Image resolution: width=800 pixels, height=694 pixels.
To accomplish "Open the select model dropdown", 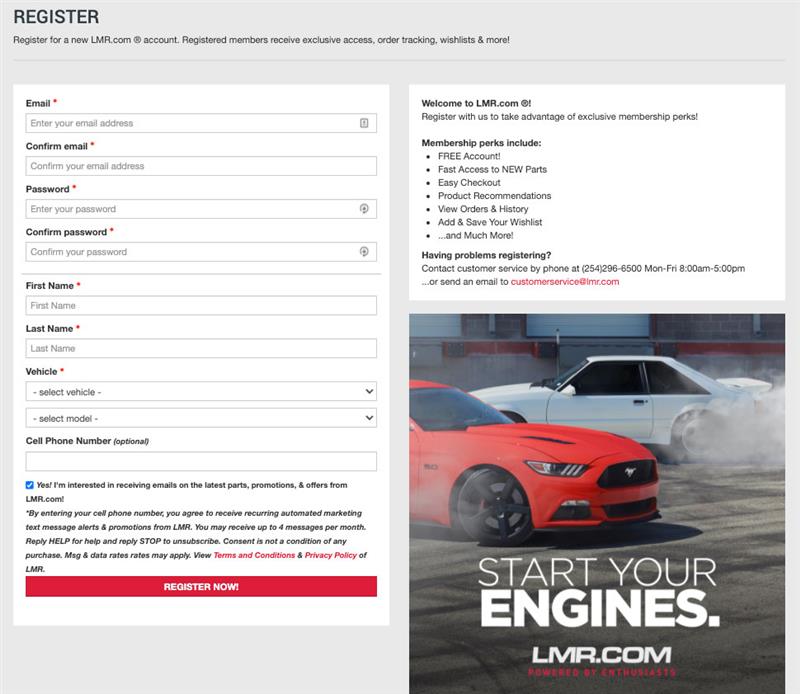I will point(201,418).
